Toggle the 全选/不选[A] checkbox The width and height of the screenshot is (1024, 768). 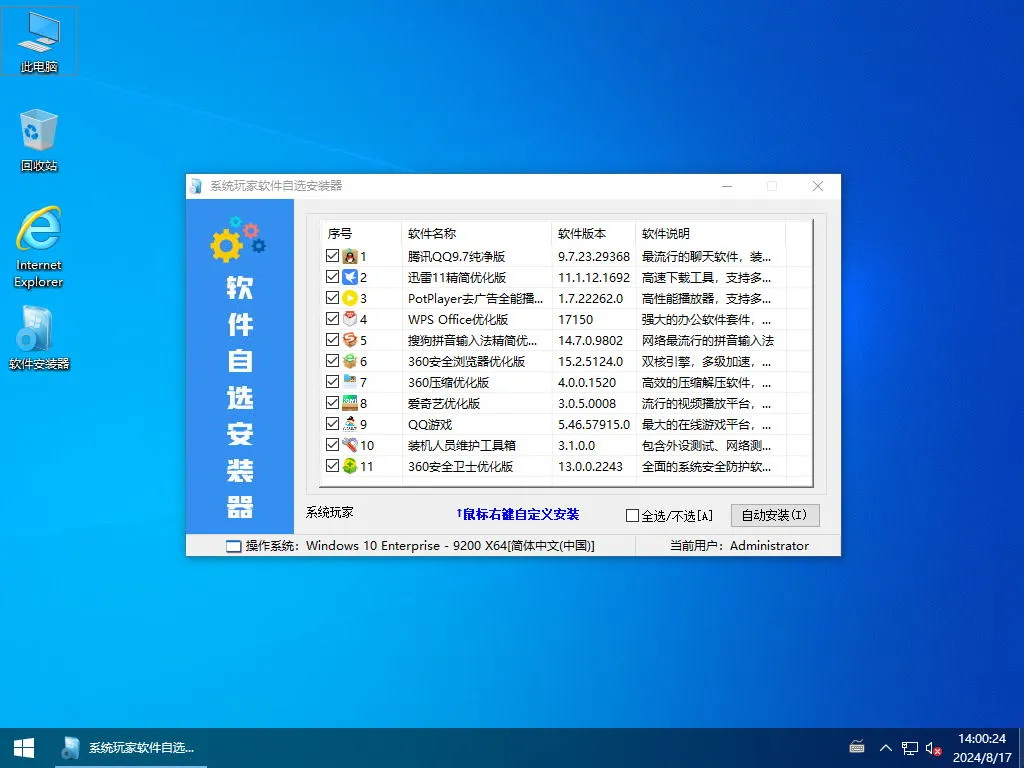coord(634,515)
